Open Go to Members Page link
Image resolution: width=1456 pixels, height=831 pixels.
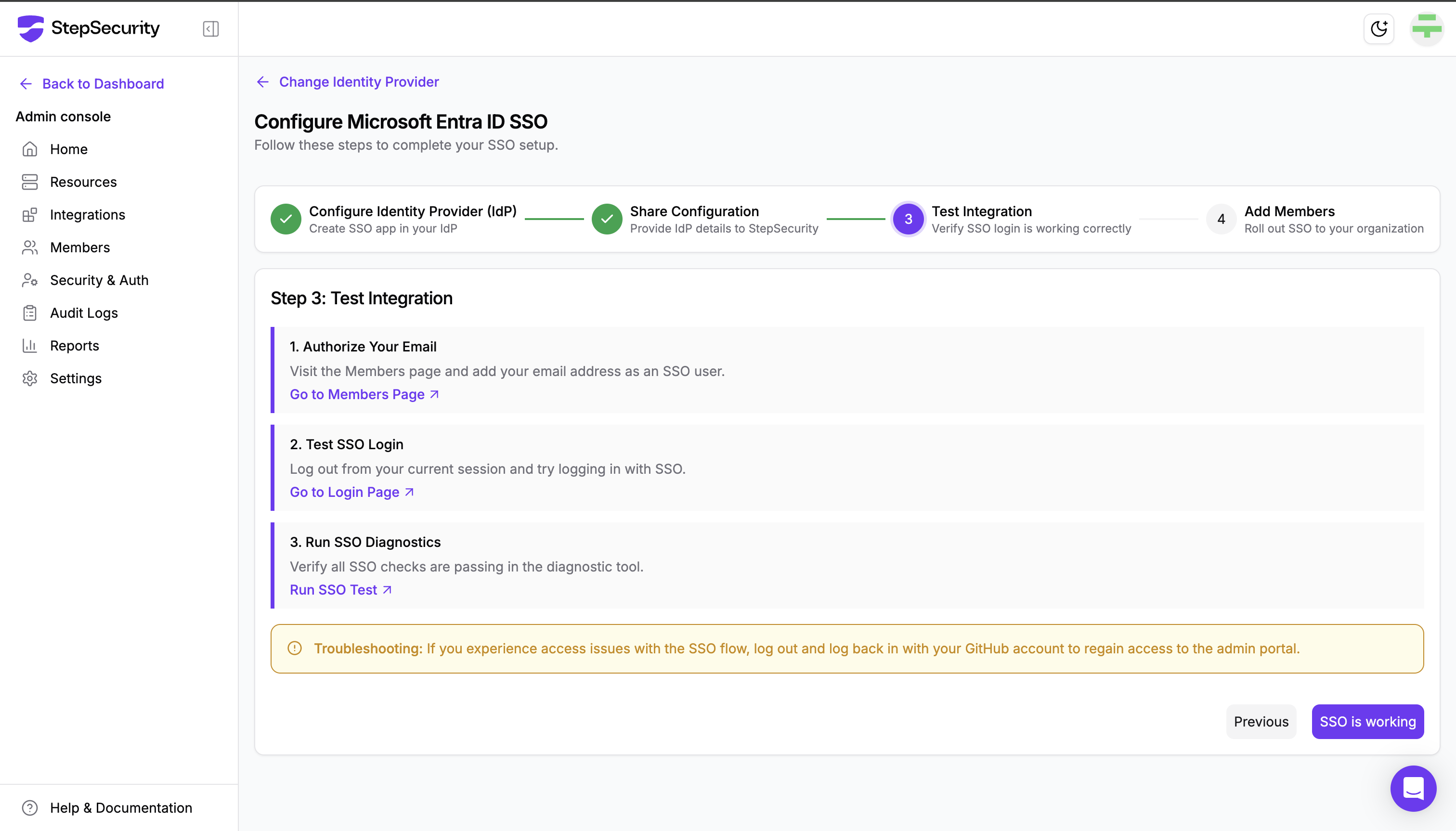(364, 394)
